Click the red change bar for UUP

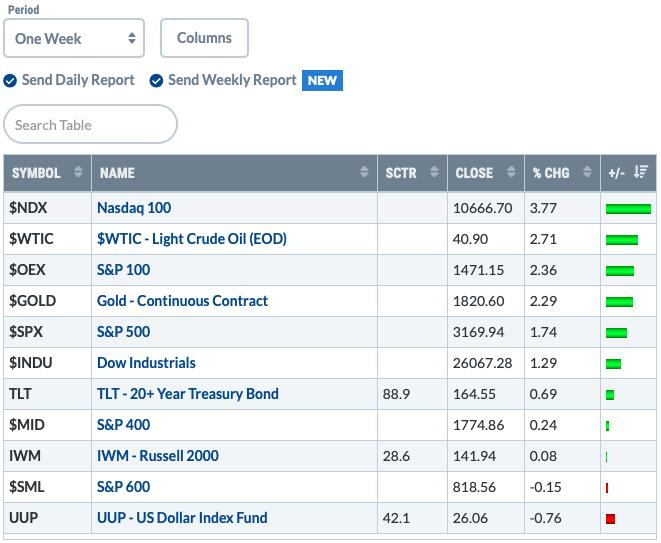(x=610, y=519)
